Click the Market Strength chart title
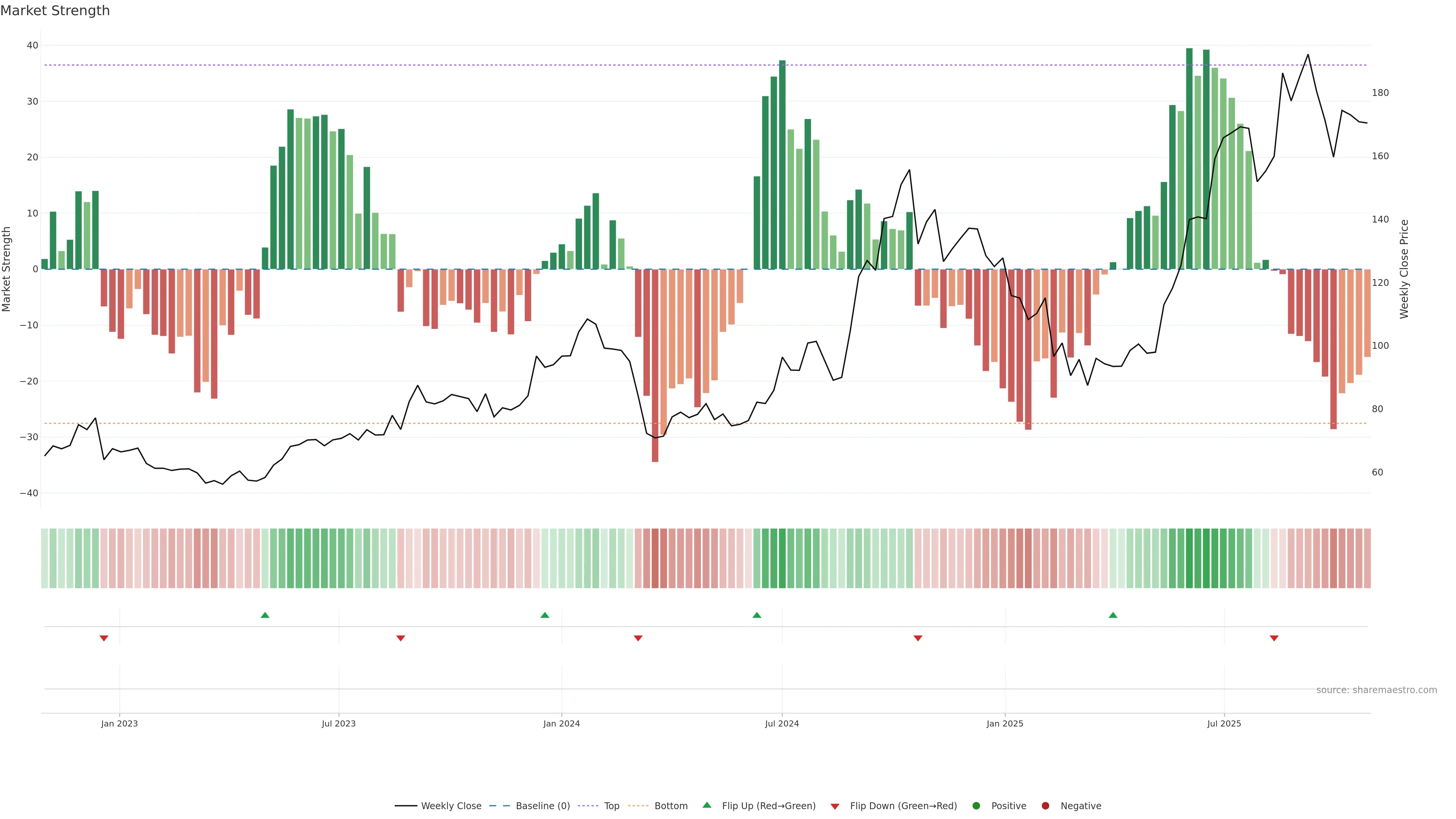Image resolution: width=1456 pixels, height=819 pixels. (x=55, y=11)
